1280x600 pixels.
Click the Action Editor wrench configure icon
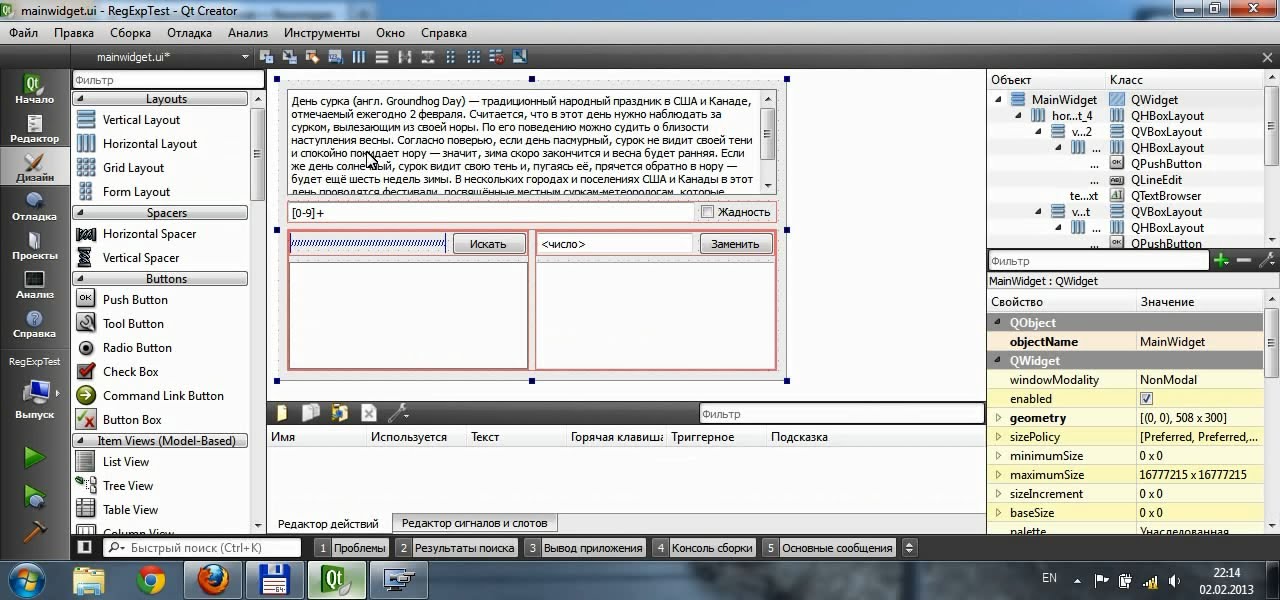tap(397, 413)
